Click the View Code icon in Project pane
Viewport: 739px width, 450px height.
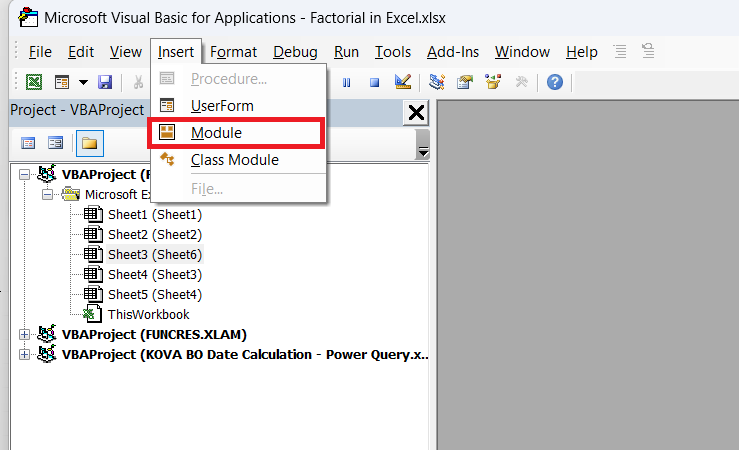[28, 143]
